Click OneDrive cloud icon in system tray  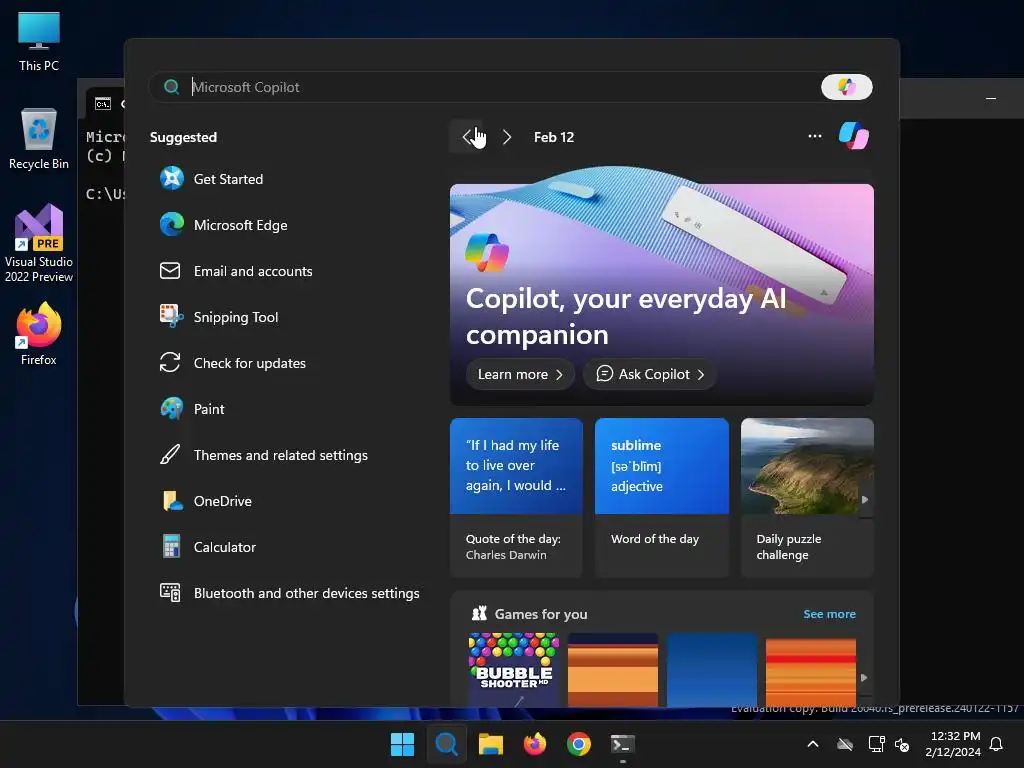point(845,744)
